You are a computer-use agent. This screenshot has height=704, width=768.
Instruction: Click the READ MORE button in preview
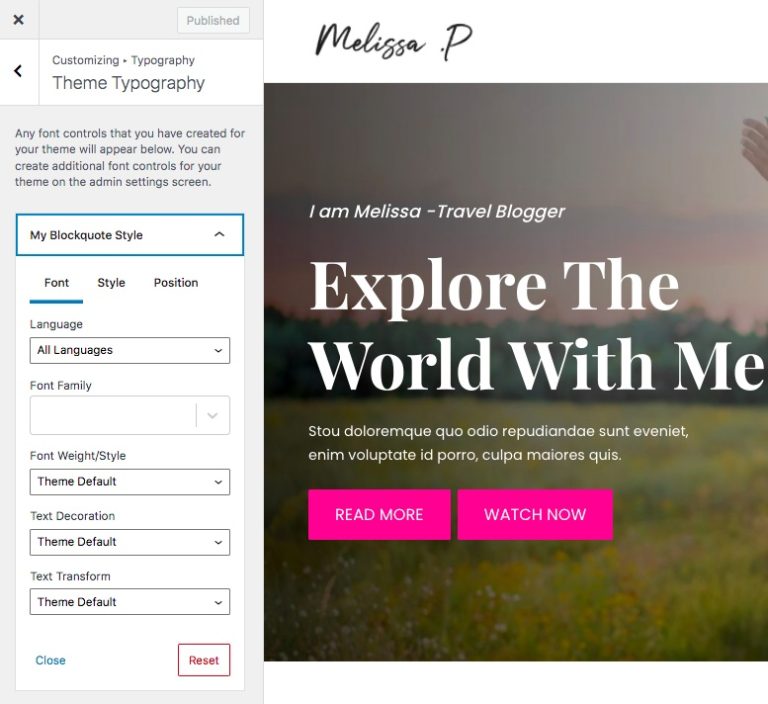pyautogui.click(x=379, y=514)
